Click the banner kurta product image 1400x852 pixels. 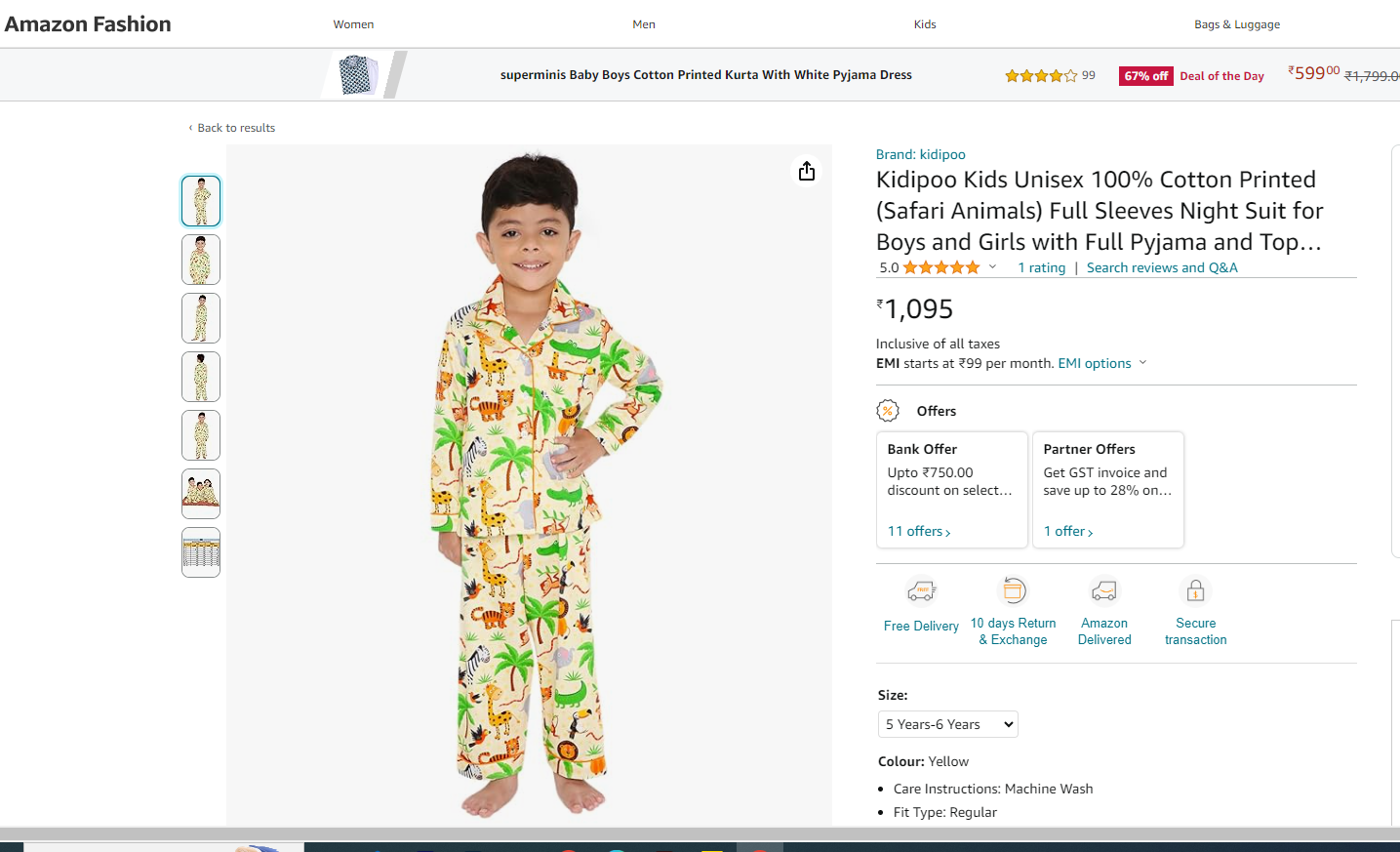click(359, 75)
